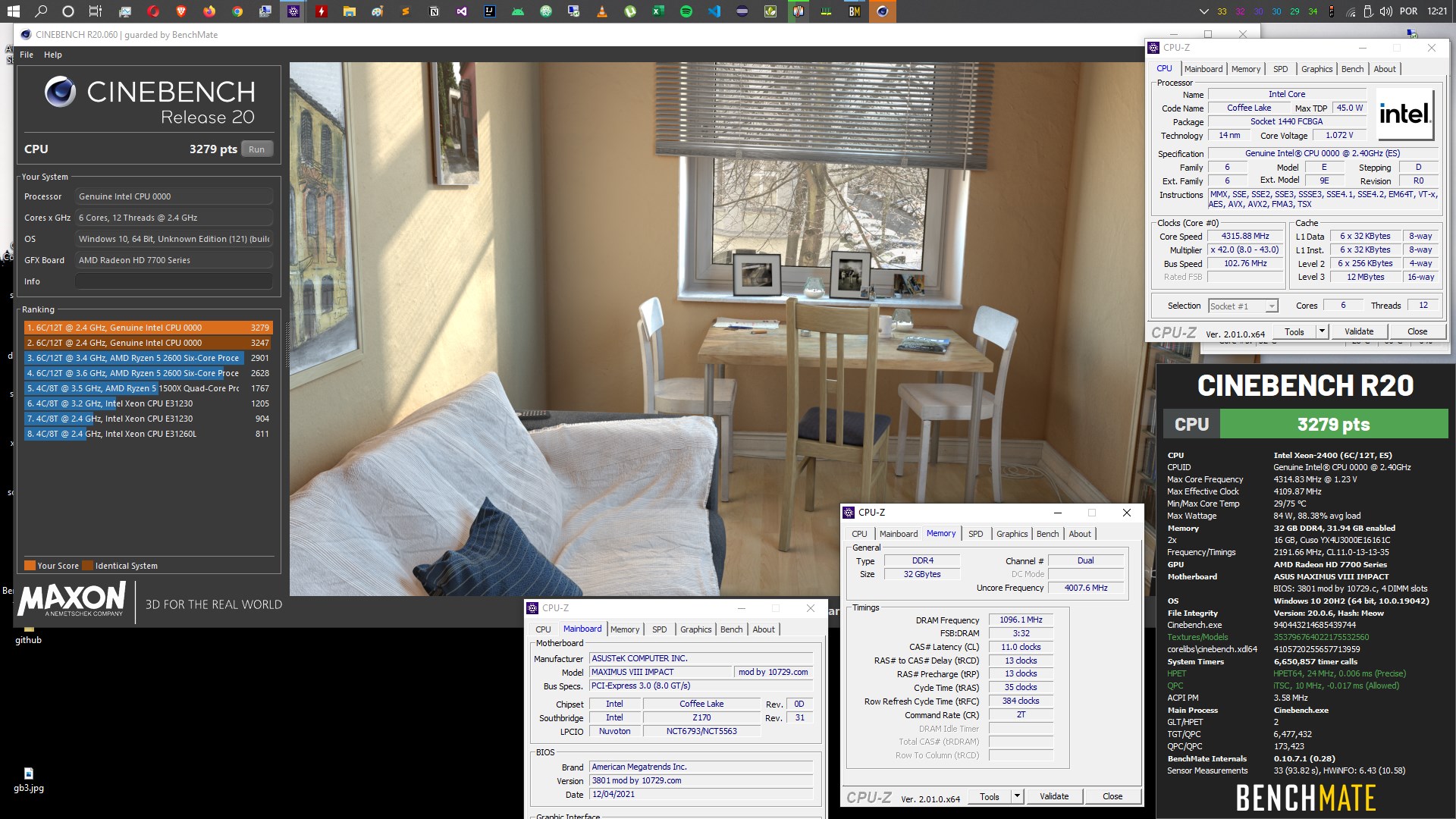Select gb3.jpg file on desktop

pyautogui.click(x=28, y=780)
